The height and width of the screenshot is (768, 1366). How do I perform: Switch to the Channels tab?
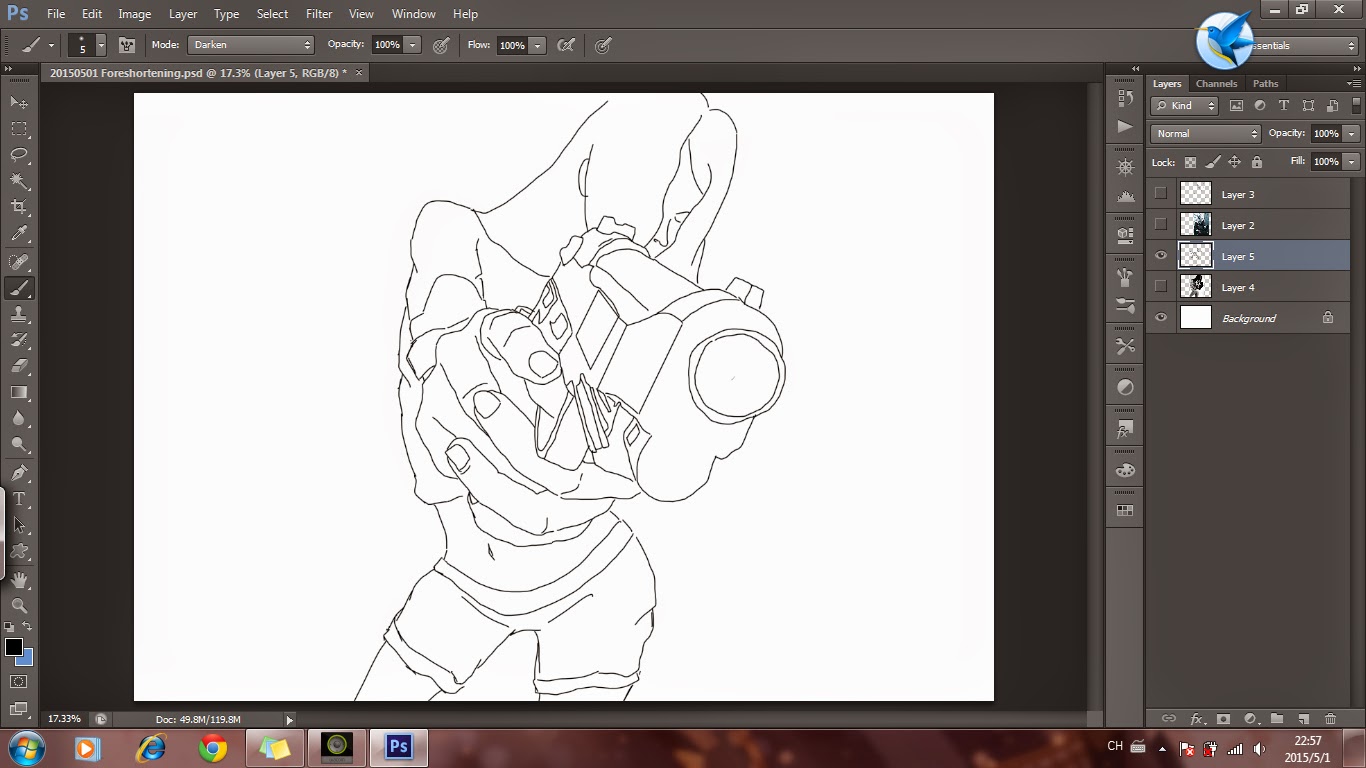tap(1216, 83)
